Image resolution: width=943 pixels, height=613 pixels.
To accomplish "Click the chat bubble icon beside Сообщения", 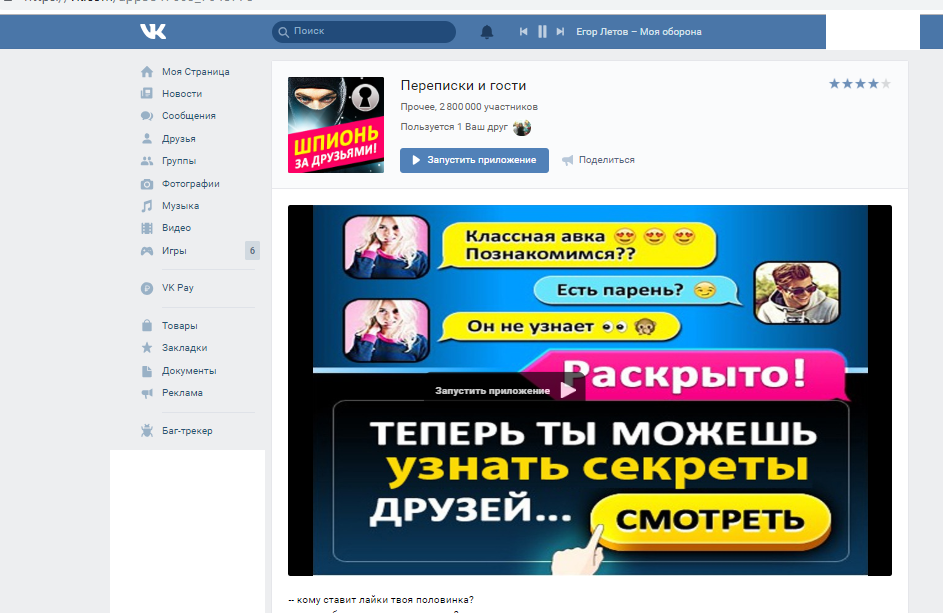I will coord(147,116).
